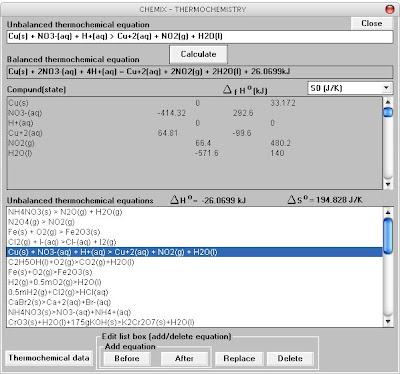Click equations list scrollbar up arrow

tap(388, 212)
